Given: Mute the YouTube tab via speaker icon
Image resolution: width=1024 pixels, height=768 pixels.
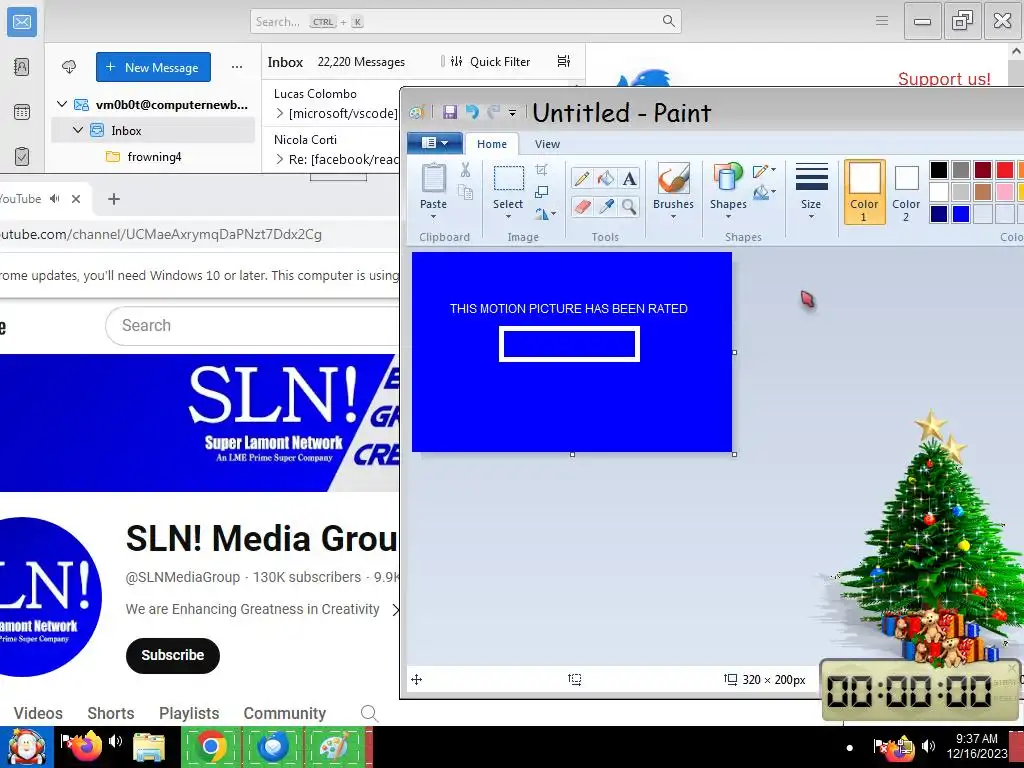Looking at the screenshot, I should pyautogui.click(x=55, y=199).
